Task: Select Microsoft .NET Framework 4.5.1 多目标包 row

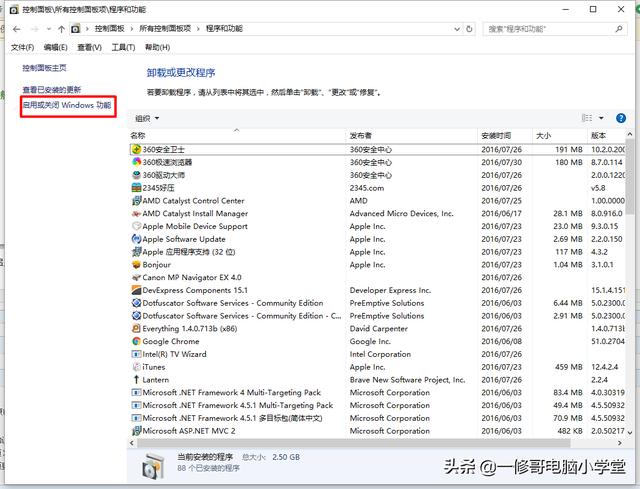Action: [378, 418]
